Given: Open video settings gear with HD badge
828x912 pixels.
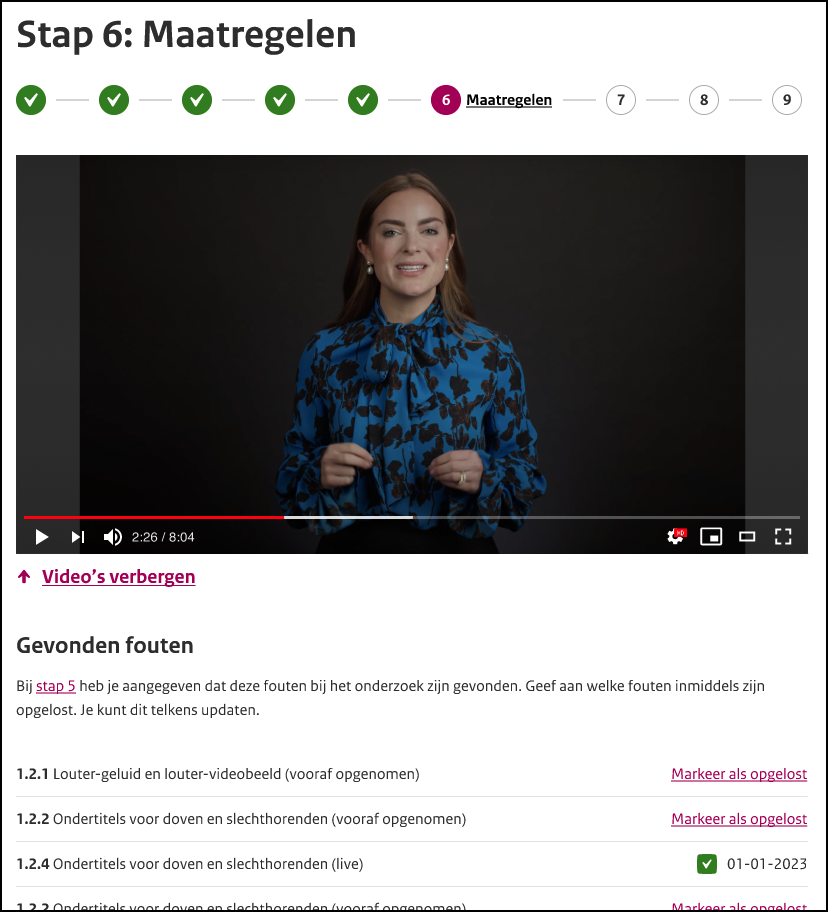Looking at the screenshot, I should (676, 536).
